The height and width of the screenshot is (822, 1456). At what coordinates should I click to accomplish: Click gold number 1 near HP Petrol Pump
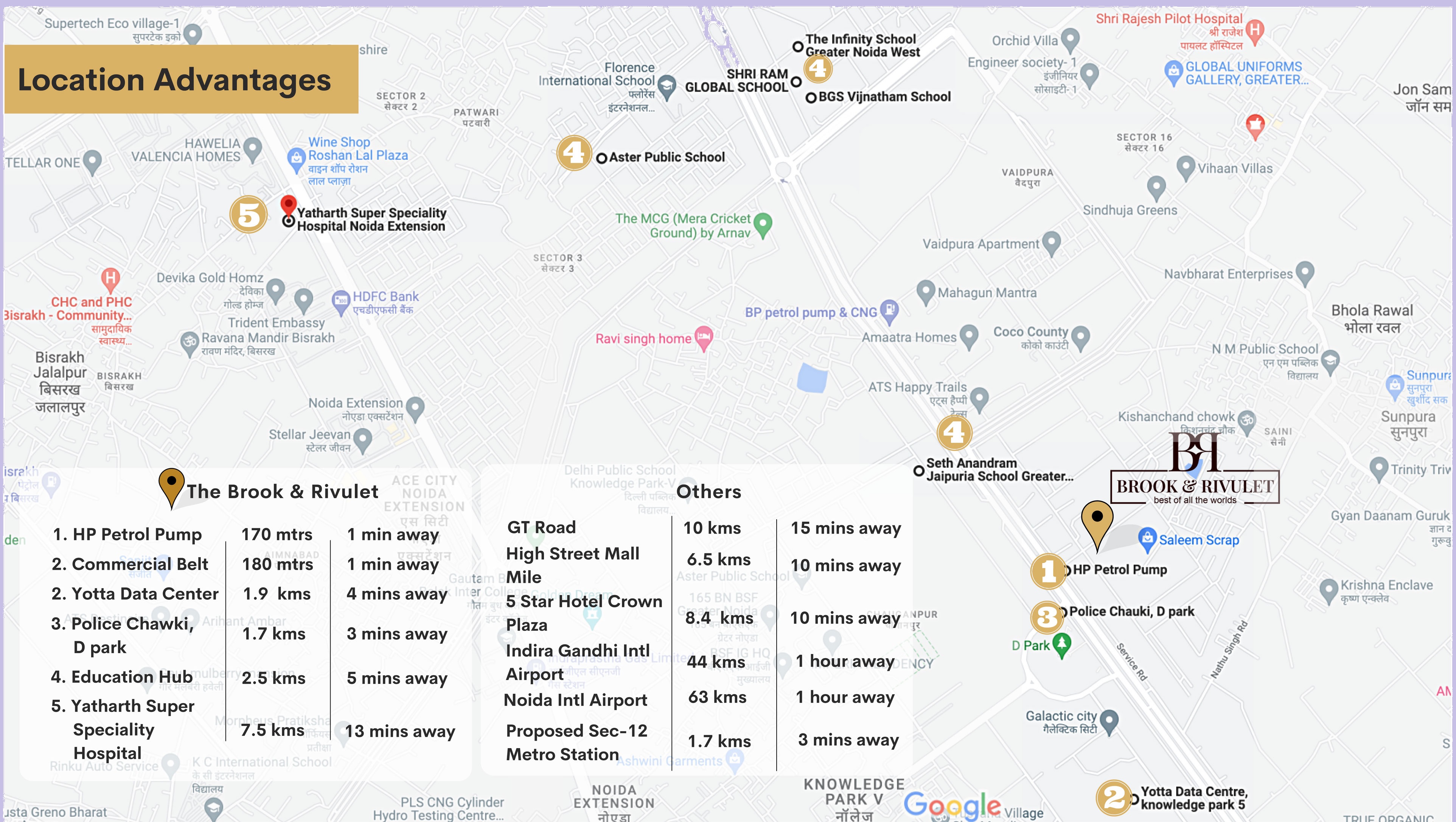tap(1048, 571)
